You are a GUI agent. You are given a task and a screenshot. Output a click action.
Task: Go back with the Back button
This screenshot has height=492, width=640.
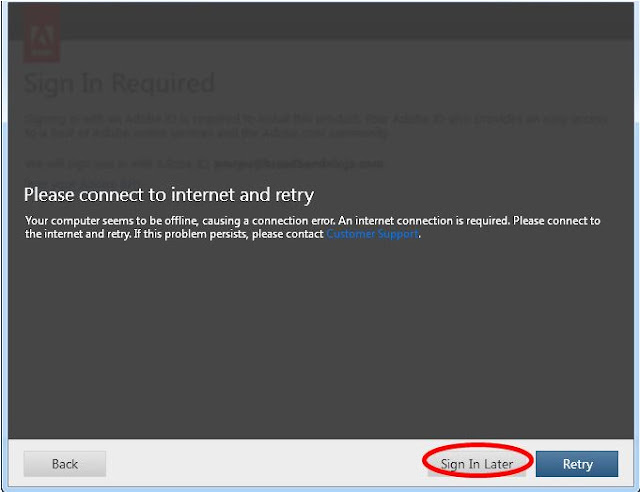(x=65, y=464)
